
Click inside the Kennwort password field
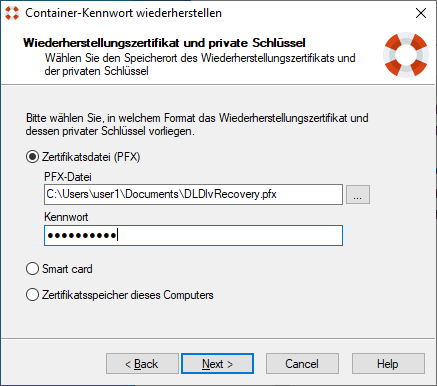click(x=193, y=236)
